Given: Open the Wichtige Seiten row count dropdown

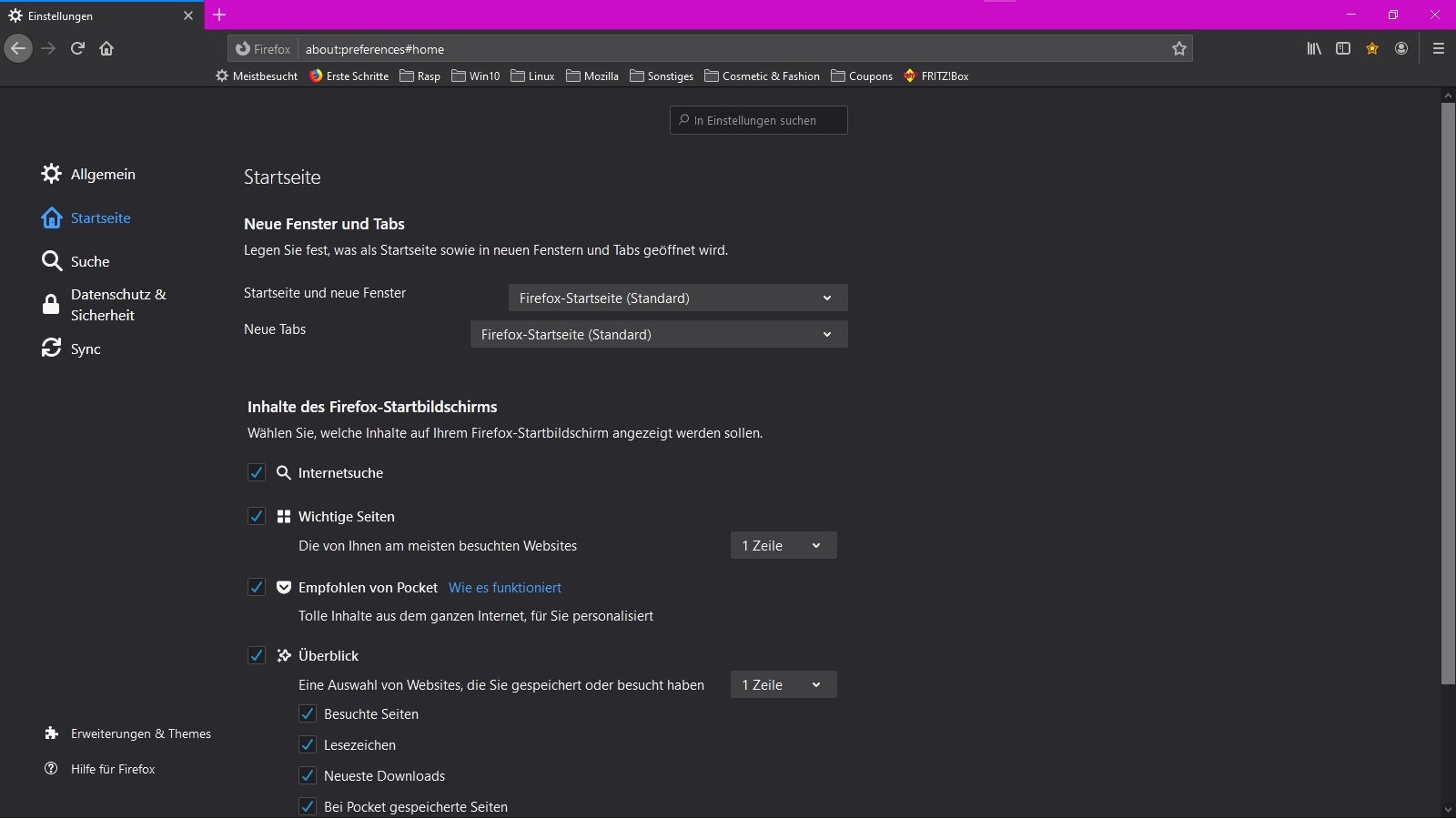Looking at the screenshot, I should [783, 545].
